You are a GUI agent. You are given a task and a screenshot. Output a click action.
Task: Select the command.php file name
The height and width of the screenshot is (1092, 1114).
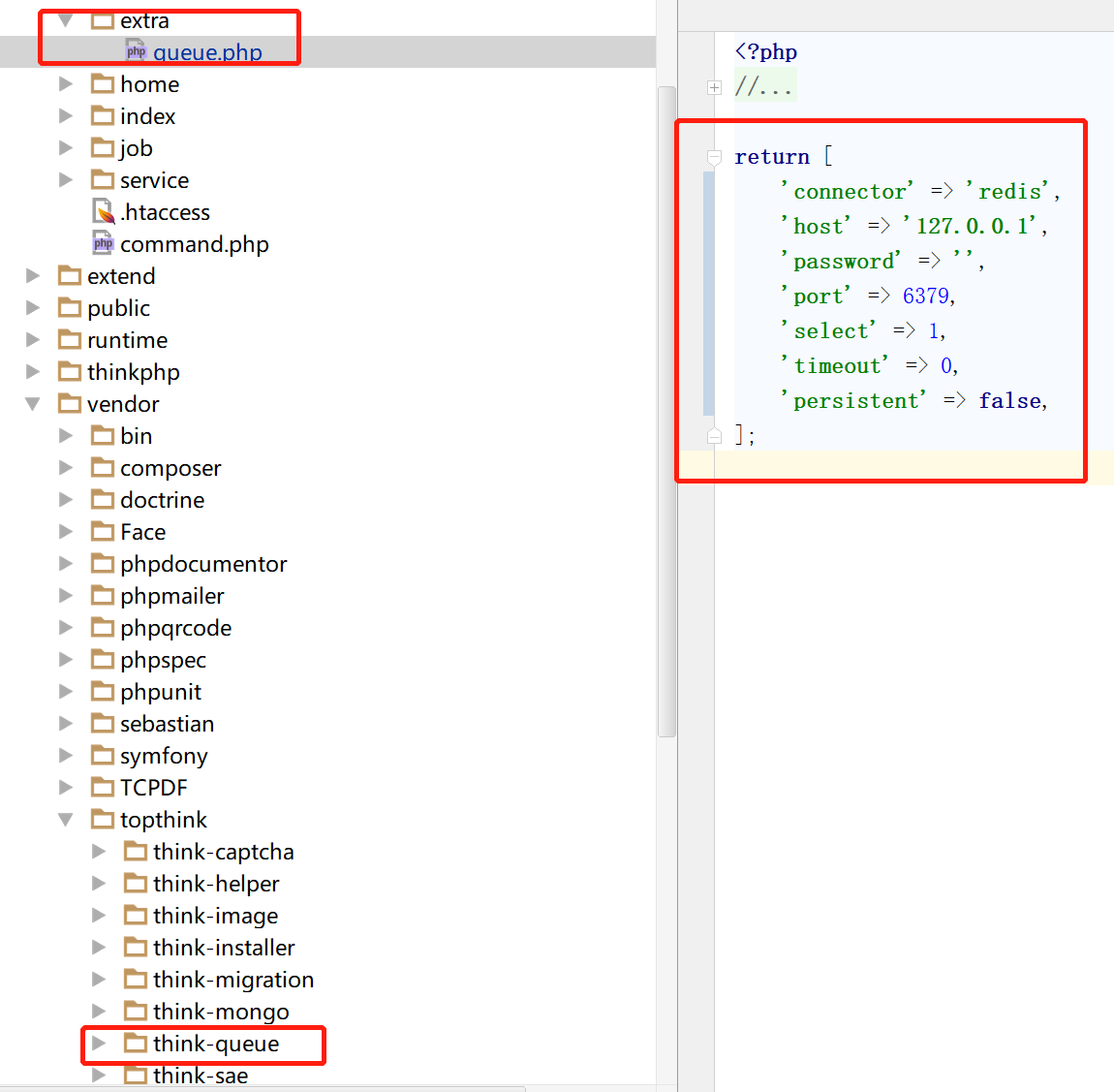pyautogui.click(x=194, y=244)
